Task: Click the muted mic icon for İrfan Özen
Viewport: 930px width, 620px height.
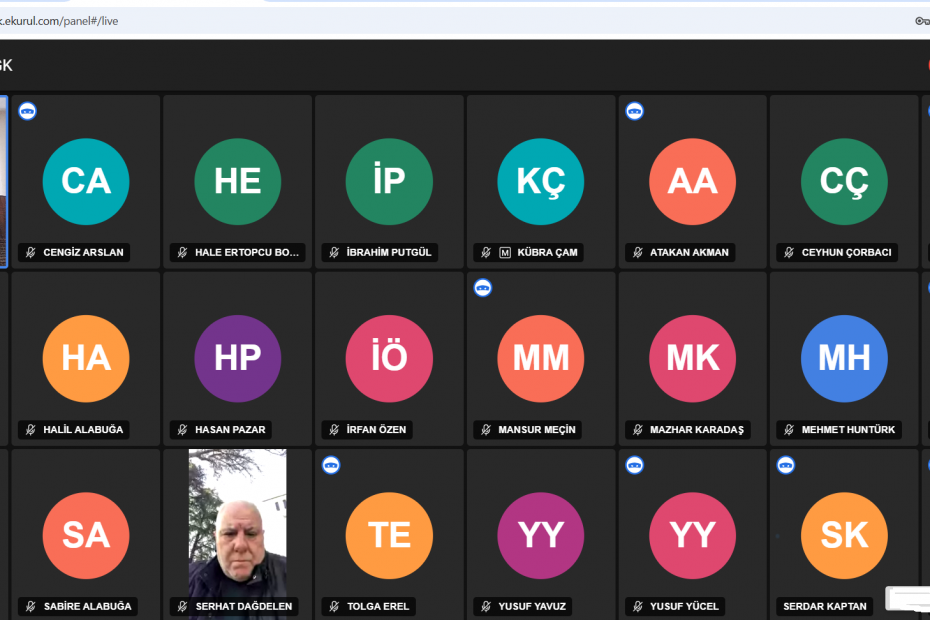Action: click(335, 430)
